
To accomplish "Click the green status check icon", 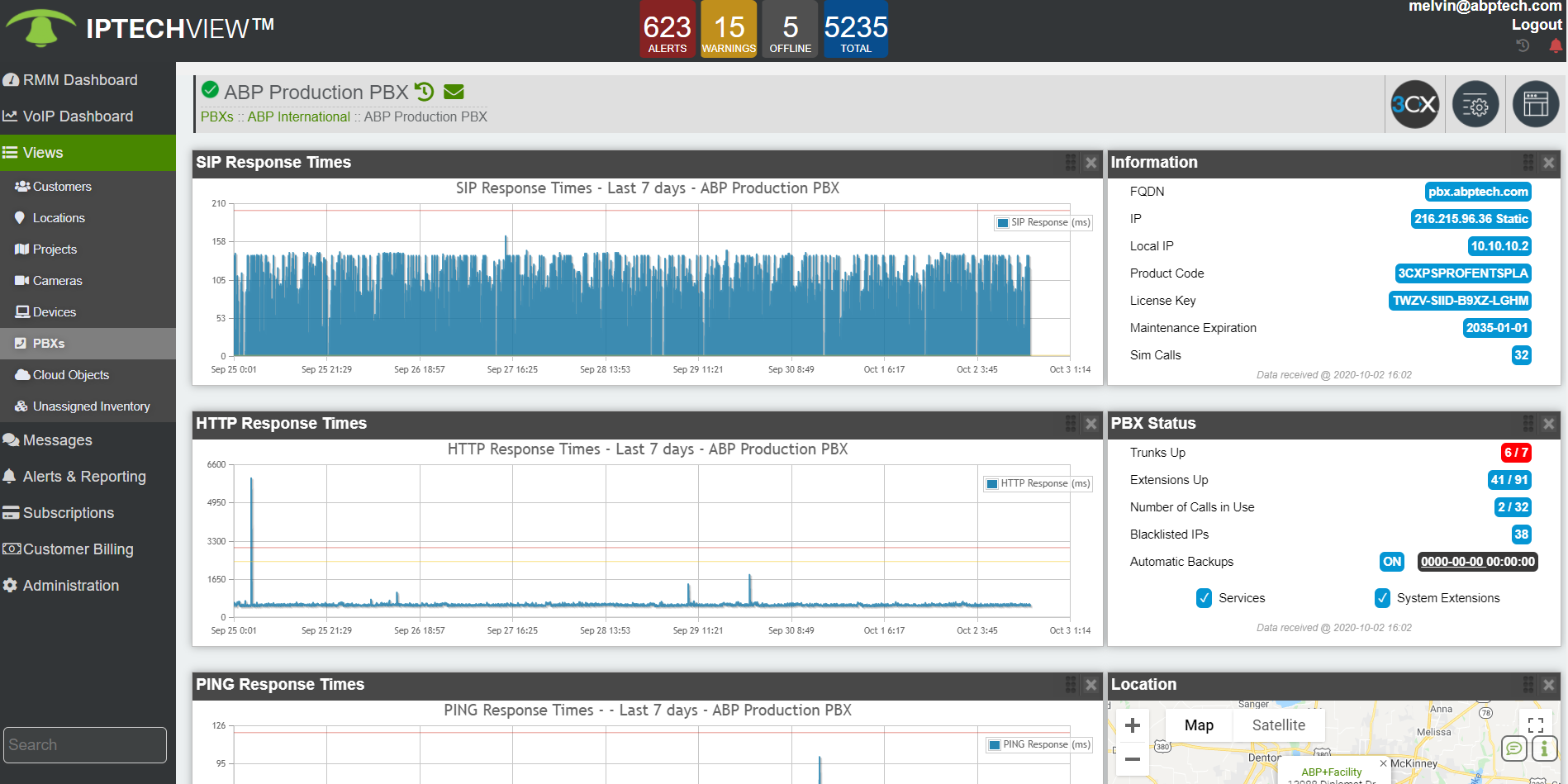I will (x=210, y=89).
